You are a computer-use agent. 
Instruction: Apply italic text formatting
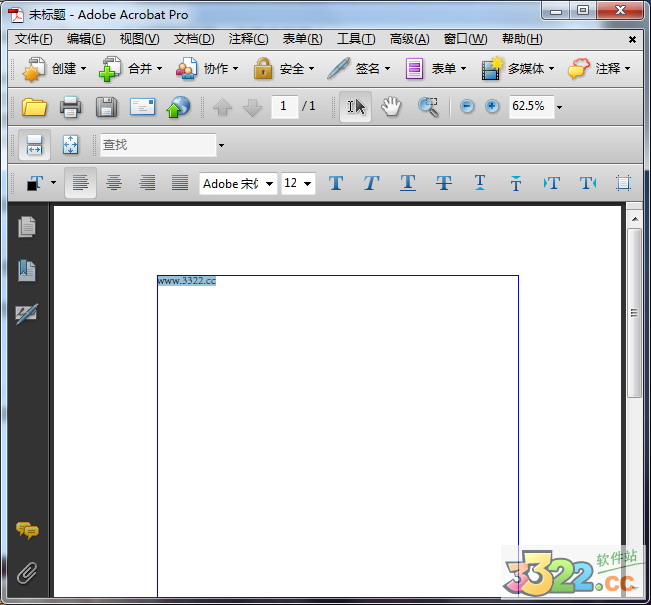pos(371,183)
